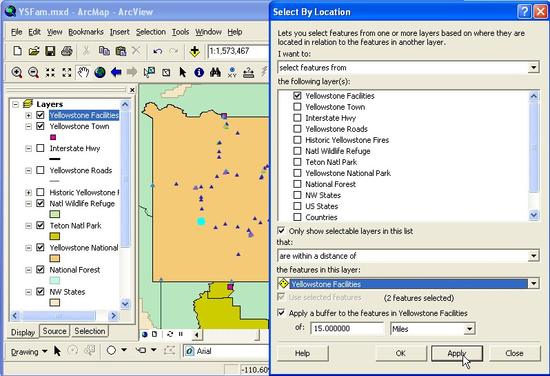Click the Pause Drawing icon below map
This screenshot has height=376, width=550.
click(181, 334)
